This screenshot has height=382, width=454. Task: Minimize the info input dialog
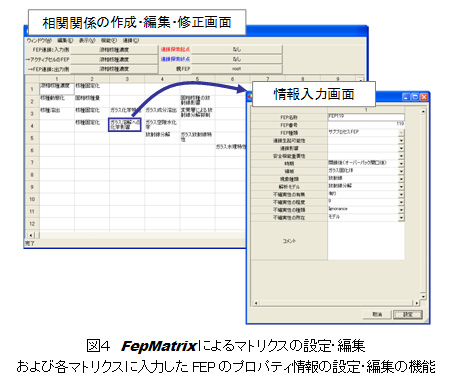coord(406,97)
